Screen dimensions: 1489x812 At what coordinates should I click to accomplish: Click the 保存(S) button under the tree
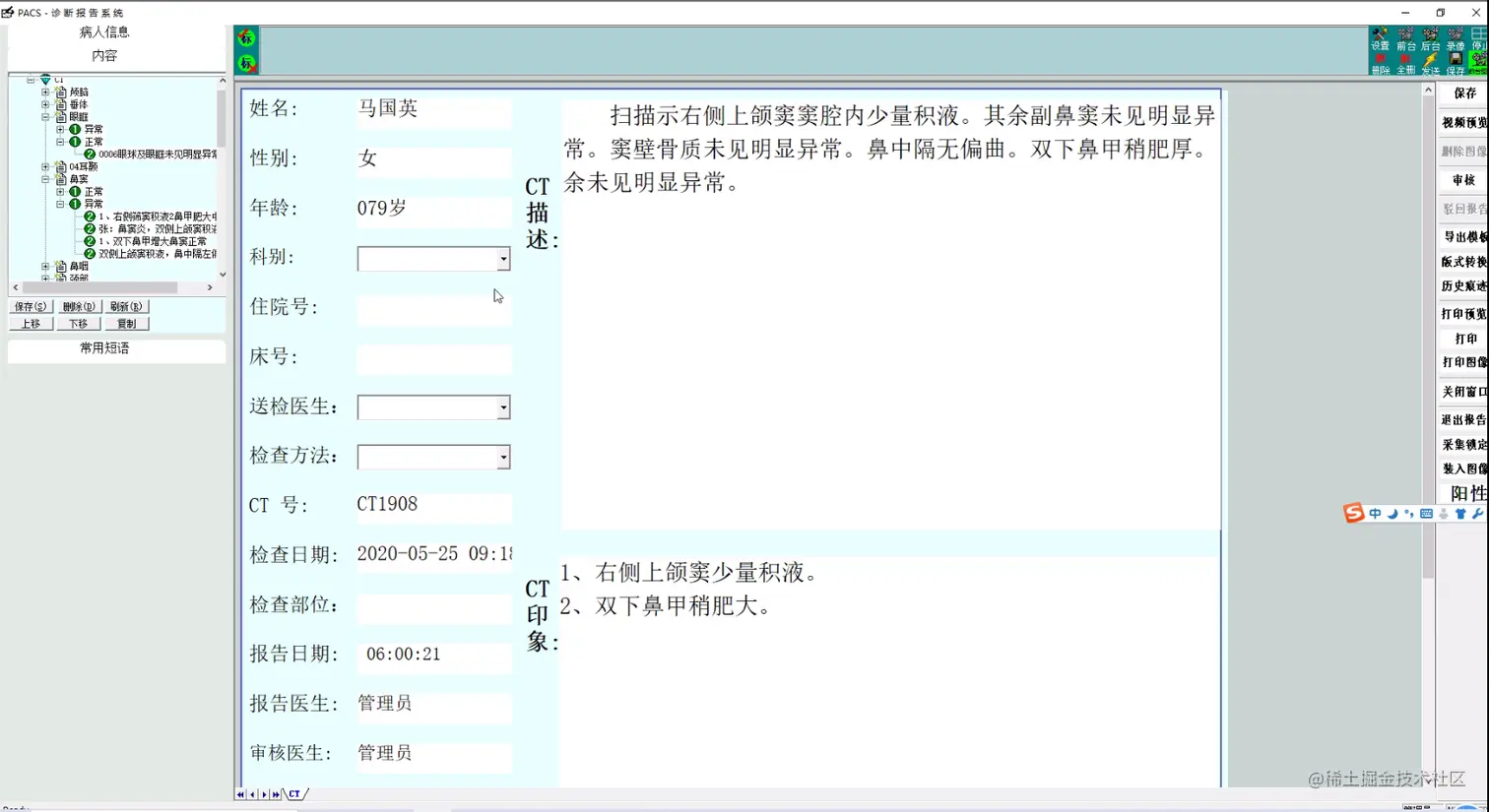[x=31, y=307]
